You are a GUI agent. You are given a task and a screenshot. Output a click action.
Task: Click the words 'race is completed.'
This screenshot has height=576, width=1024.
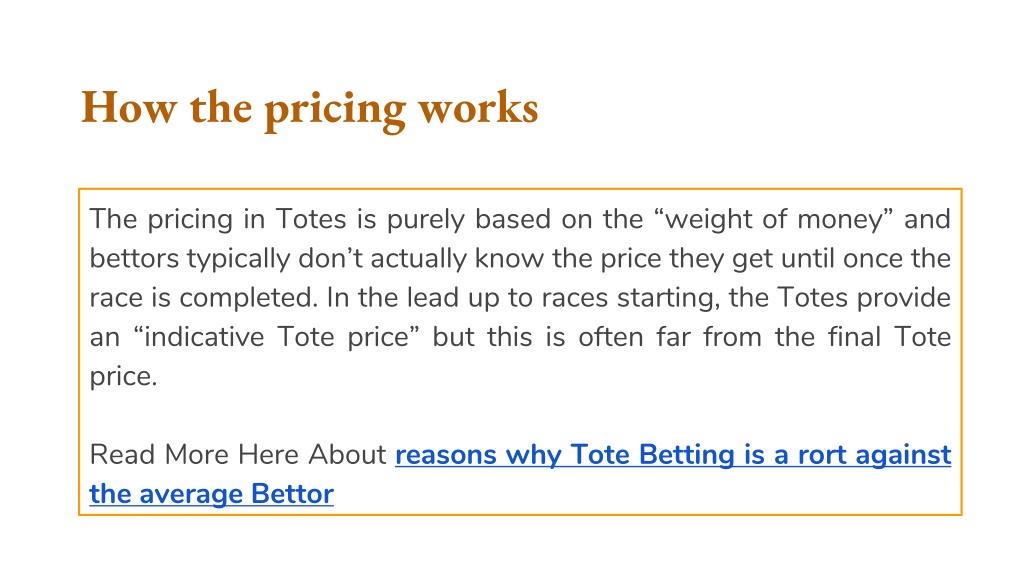tap(203, 298)
